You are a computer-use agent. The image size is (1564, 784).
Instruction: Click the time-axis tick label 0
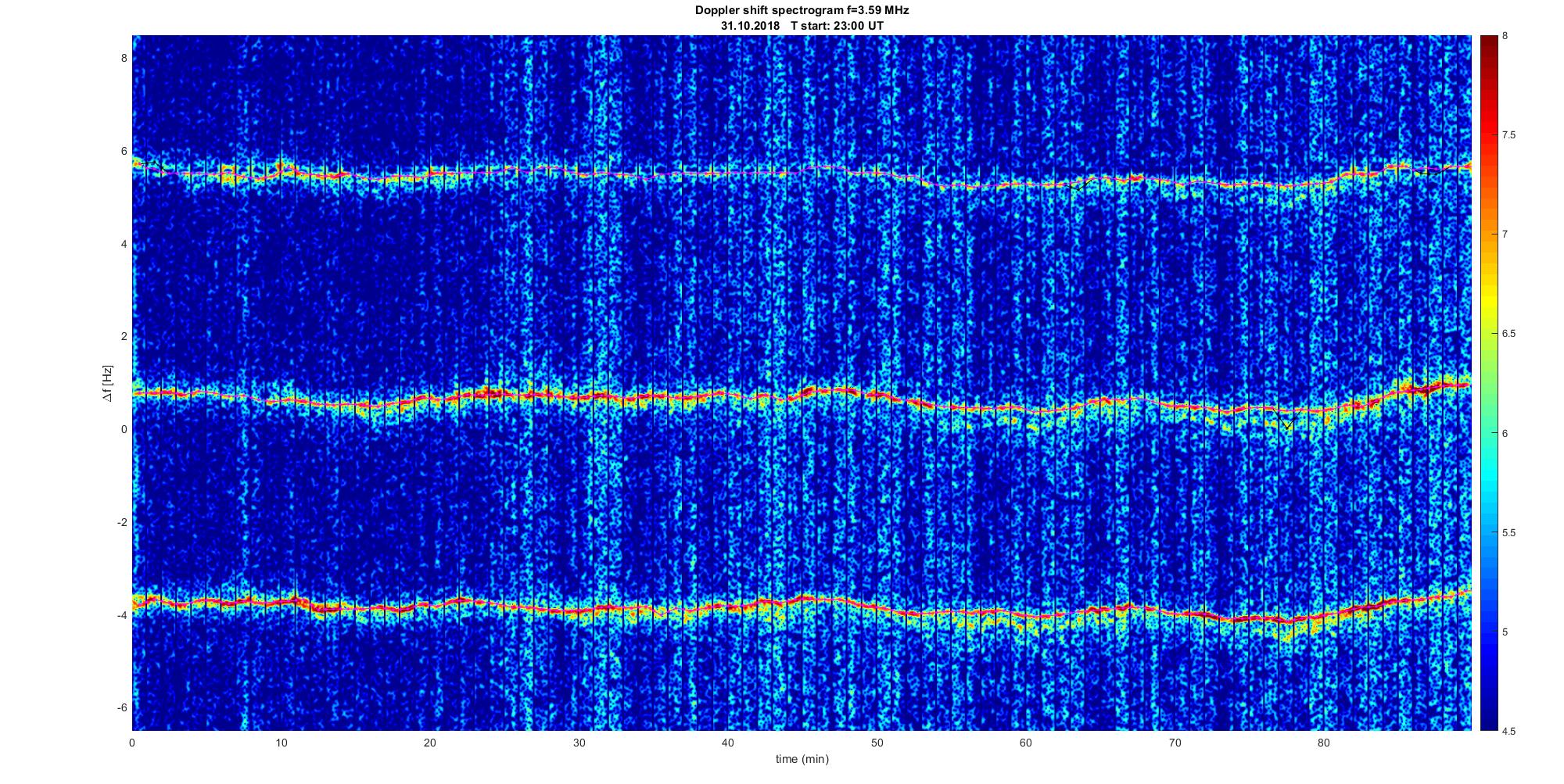(x=132, y=743)
